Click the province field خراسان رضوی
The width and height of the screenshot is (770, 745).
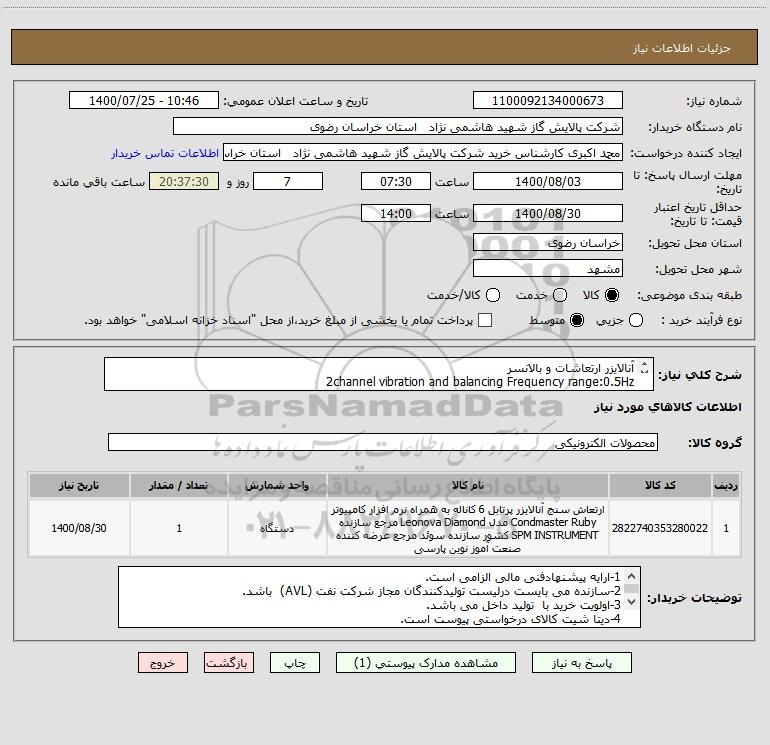pyautogui.click(x=548, y=242)
